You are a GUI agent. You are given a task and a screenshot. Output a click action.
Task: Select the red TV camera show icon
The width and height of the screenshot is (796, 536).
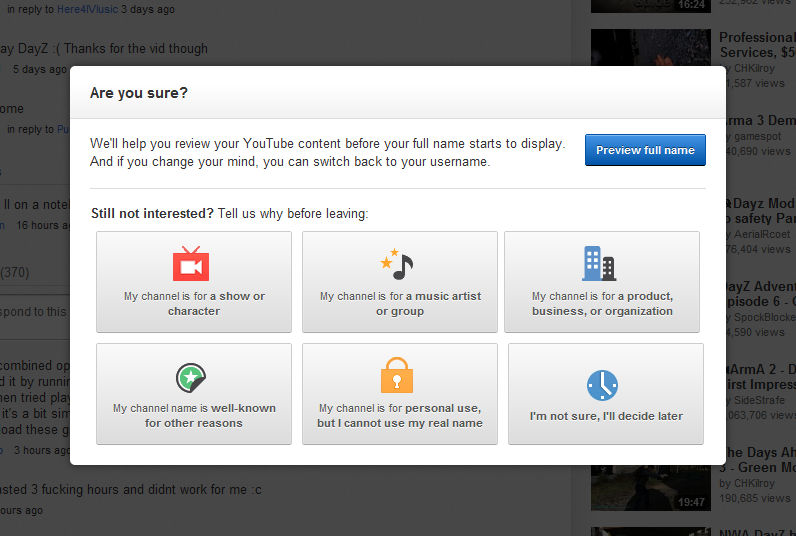coord(191,263)
